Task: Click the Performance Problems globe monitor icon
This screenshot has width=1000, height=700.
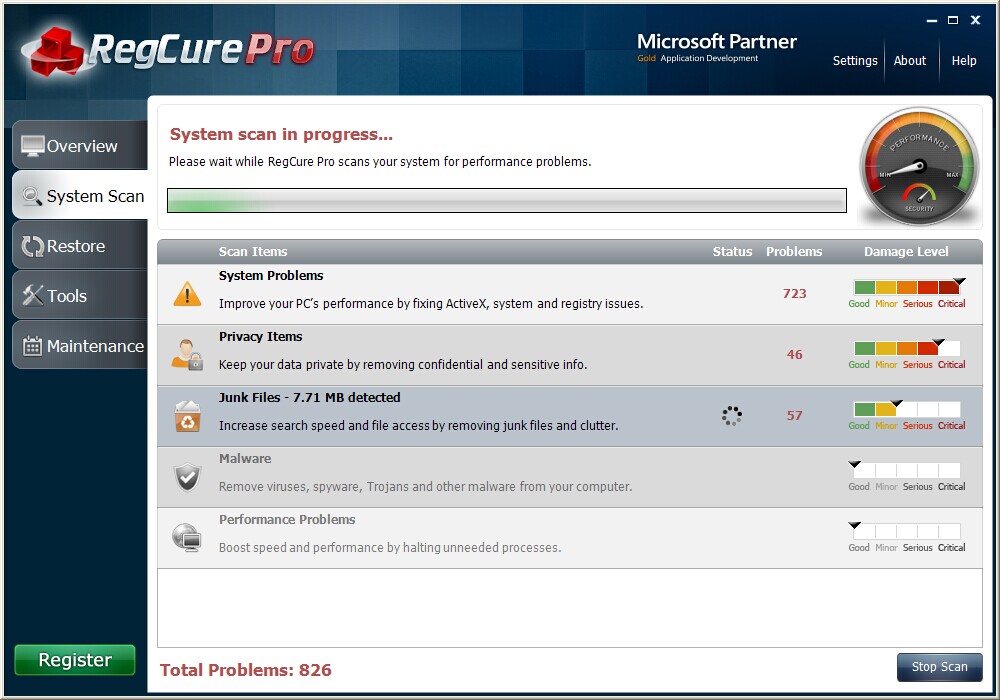Action: 188,537
